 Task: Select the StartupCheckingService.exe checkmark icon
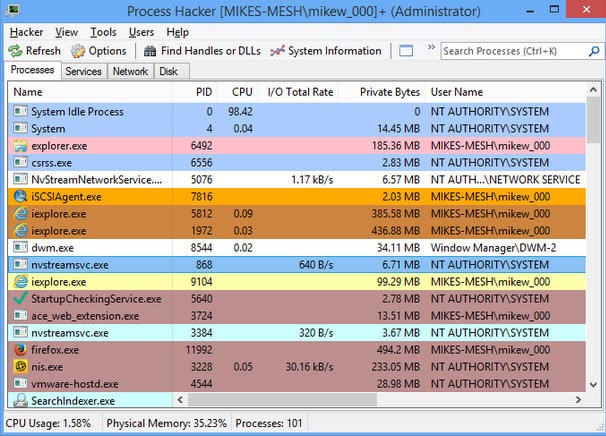click(20, 298)
